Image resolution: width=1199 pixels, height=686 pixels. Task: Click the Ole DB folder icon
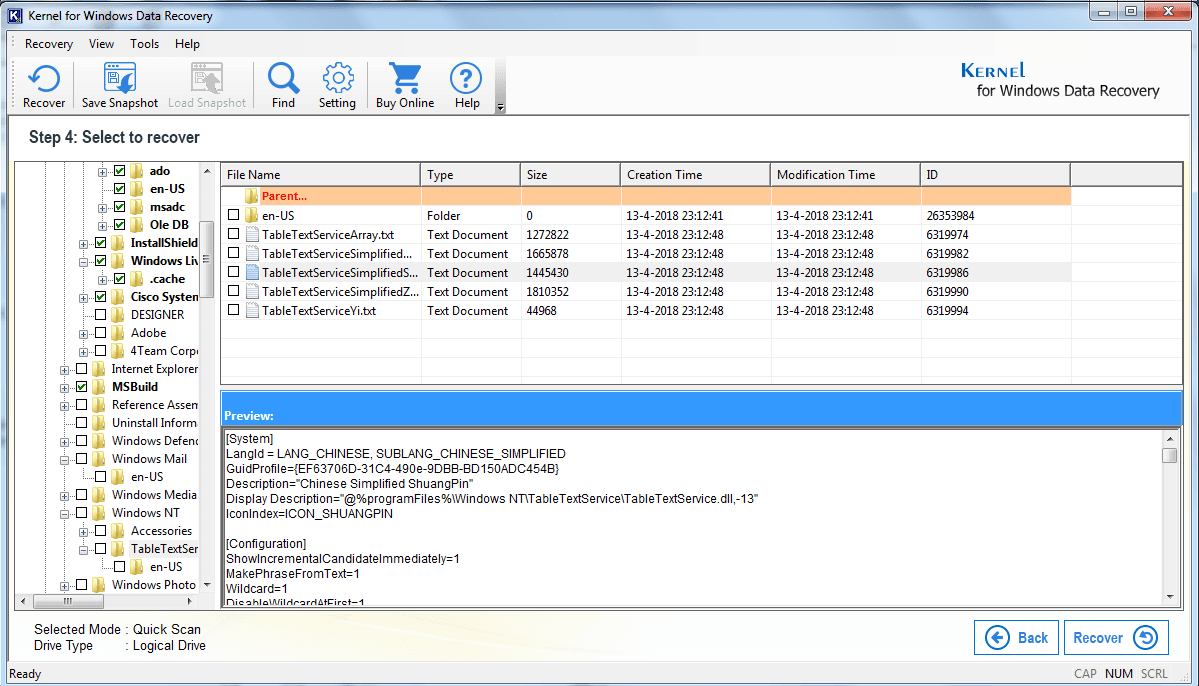tap(137, 225)
